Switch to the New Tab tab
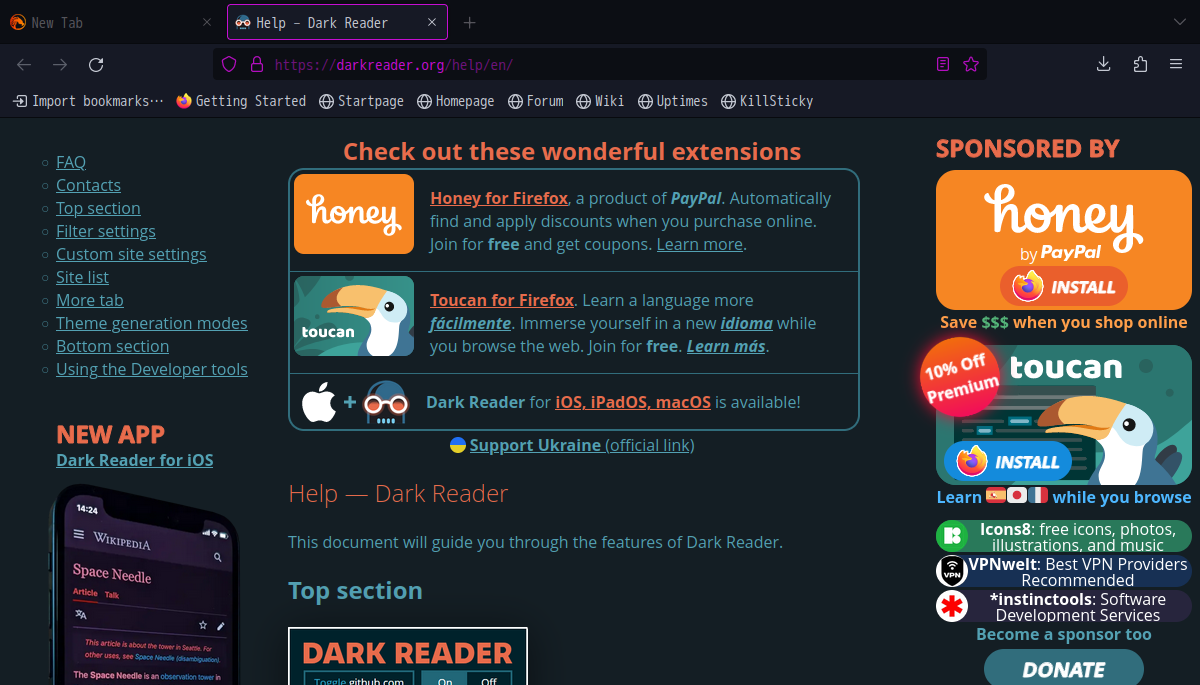This screenshot has width=1200, height=685. coord(112,22)
